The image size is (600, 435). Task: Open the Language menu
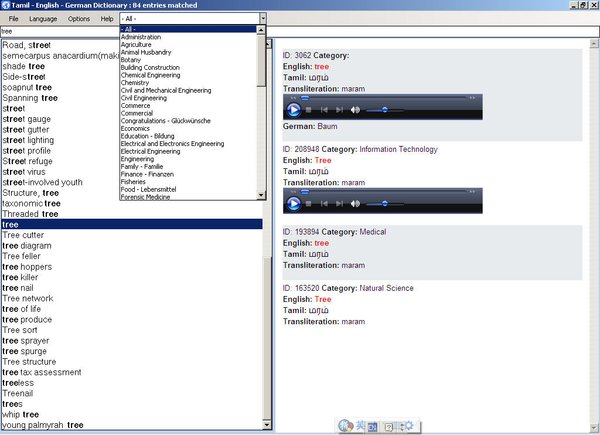click(43, 19)
